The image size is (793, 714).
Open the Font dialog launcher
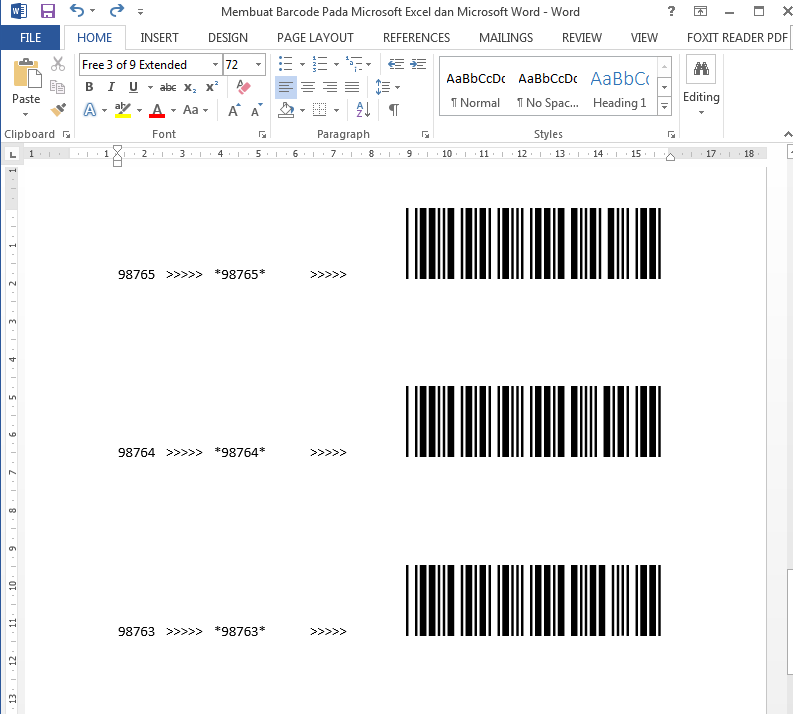click(x=262, y=135)
